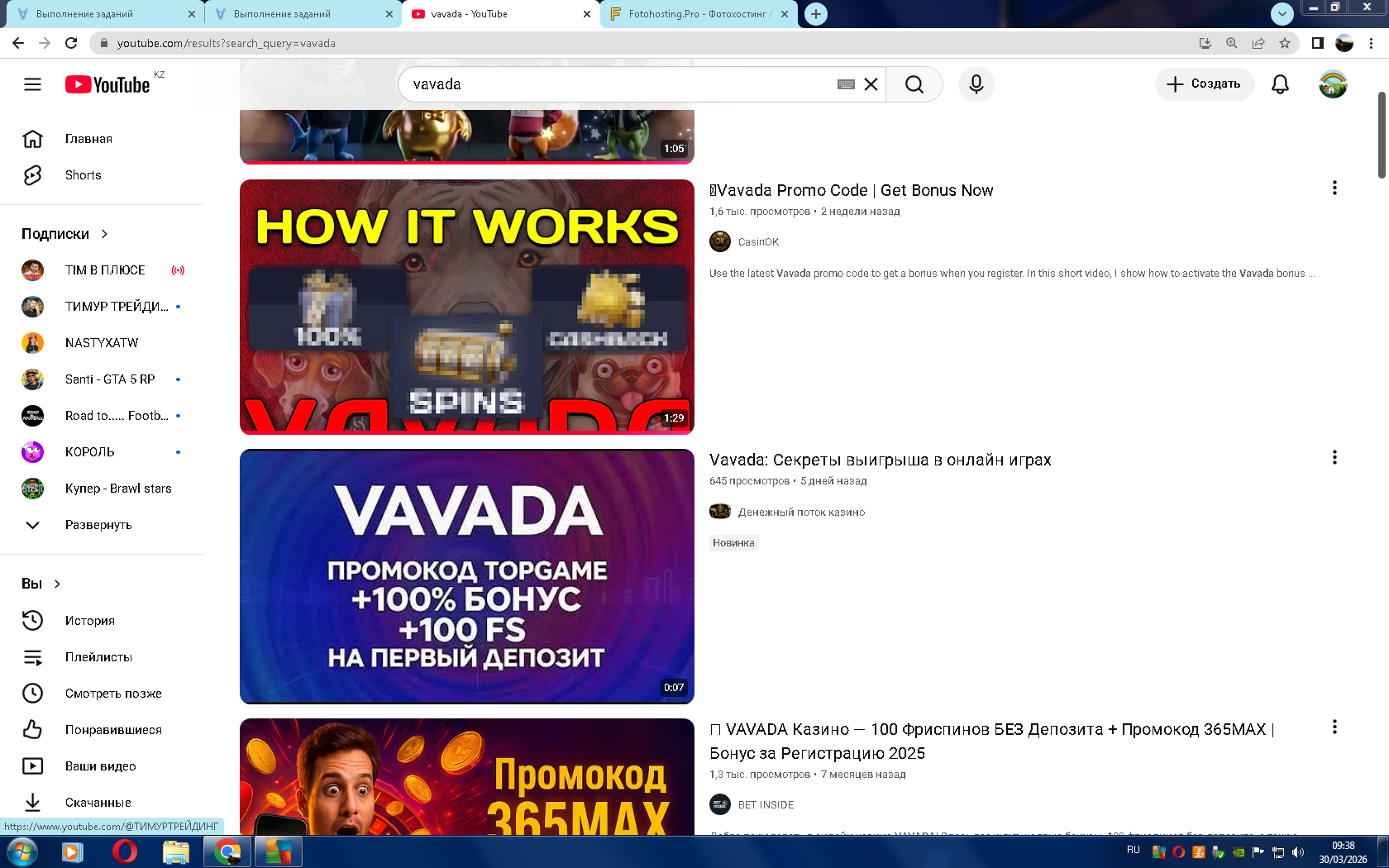This screenshot has width=1389, height=868.
Task: Open КОРОЛЬ subscription channel
Action: click(102, 452)
